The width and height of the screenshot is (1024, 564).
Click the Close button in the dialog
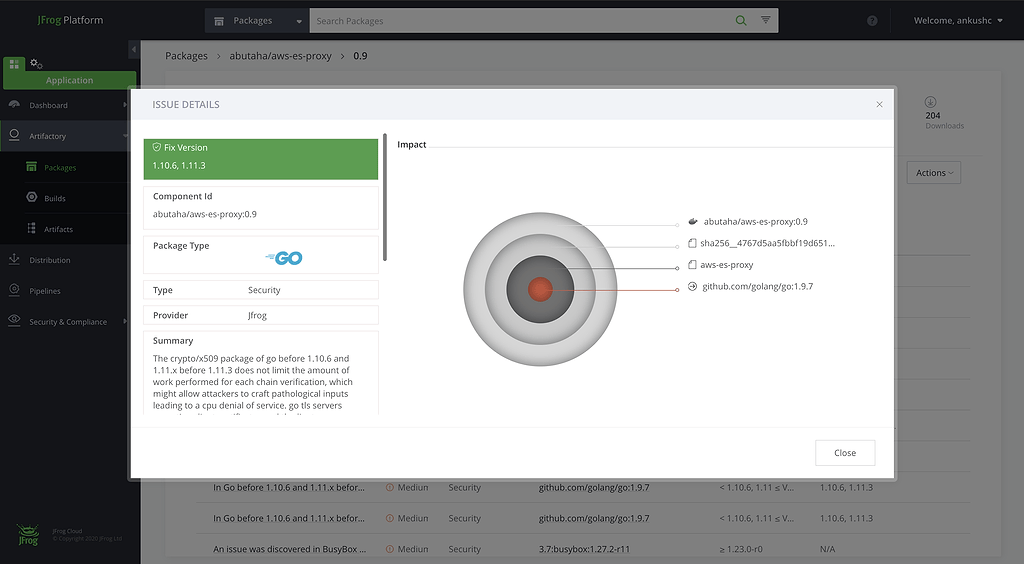coord(845,453)
